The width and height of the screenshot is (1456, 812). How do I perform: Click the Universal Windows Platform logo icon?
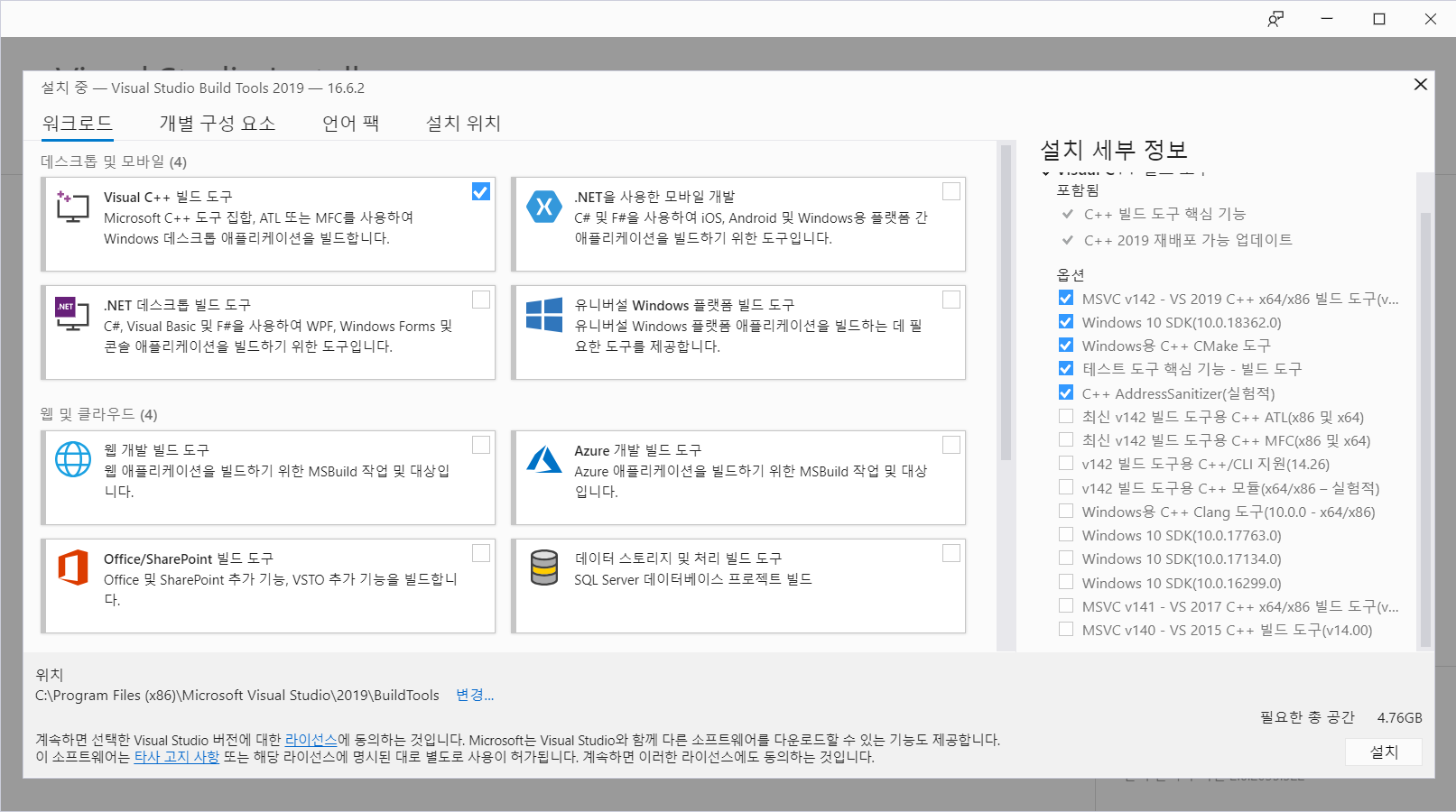tap(543, 315)
